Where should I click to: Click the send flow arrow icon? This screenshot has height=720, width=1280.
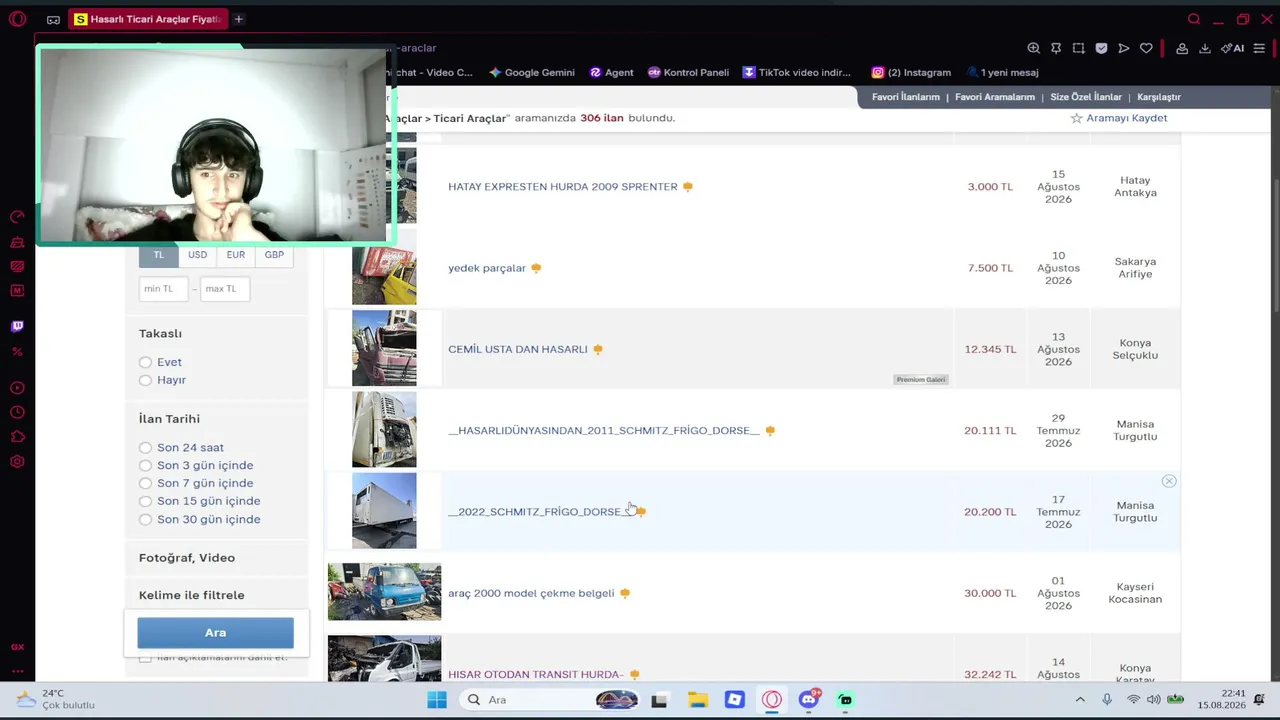pyautogui.click(x=1124, y=48)
